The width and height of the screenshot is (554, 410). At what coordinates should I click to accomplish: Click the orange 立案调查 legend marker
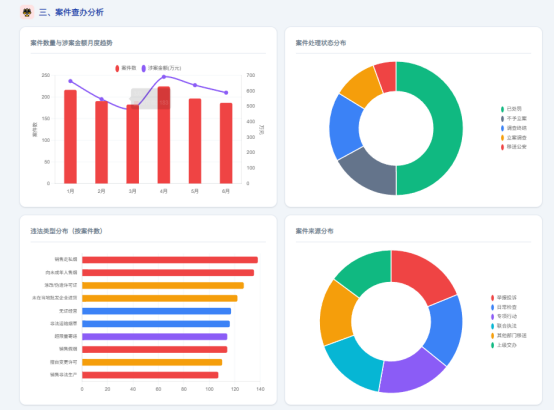[502, 137]
